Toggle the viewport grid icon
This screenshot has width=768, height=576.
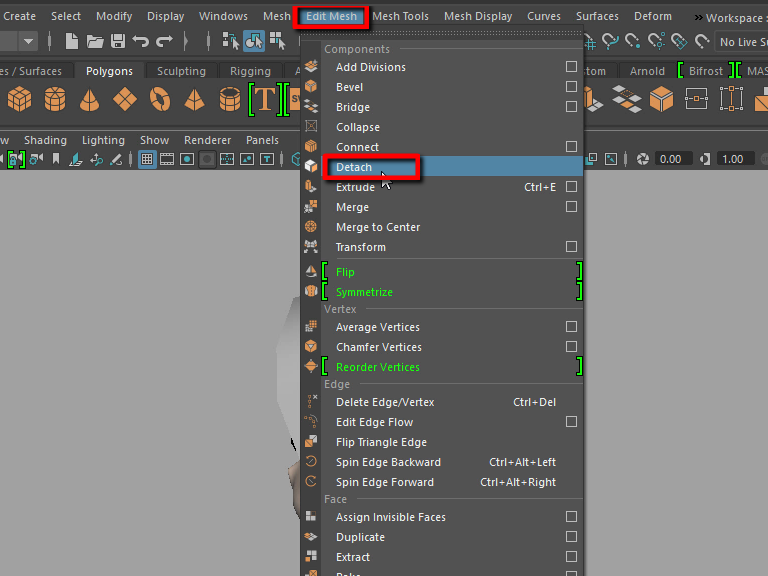click(147, 159)
